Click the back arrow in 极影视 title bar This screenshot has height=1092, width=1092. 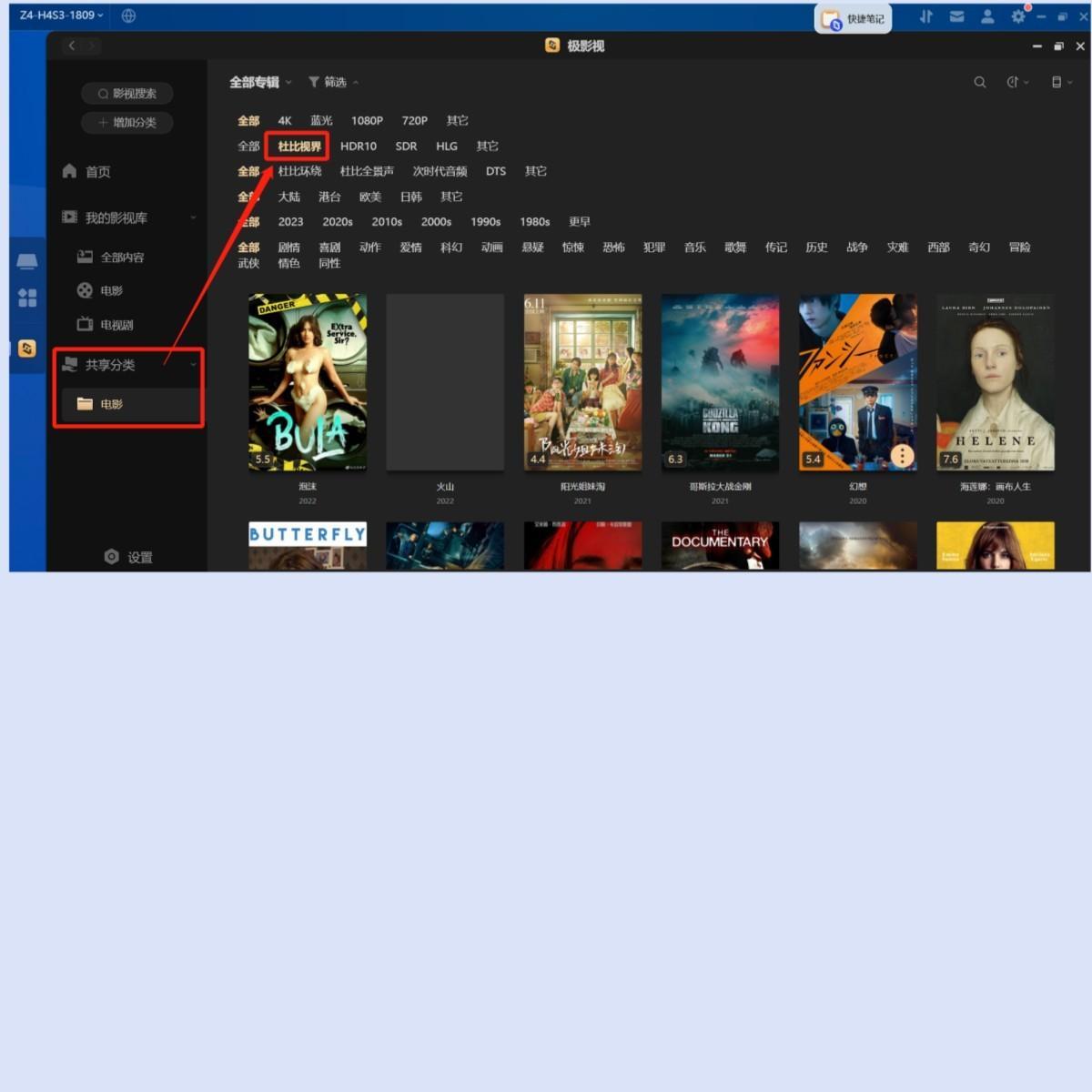(72, 45)
